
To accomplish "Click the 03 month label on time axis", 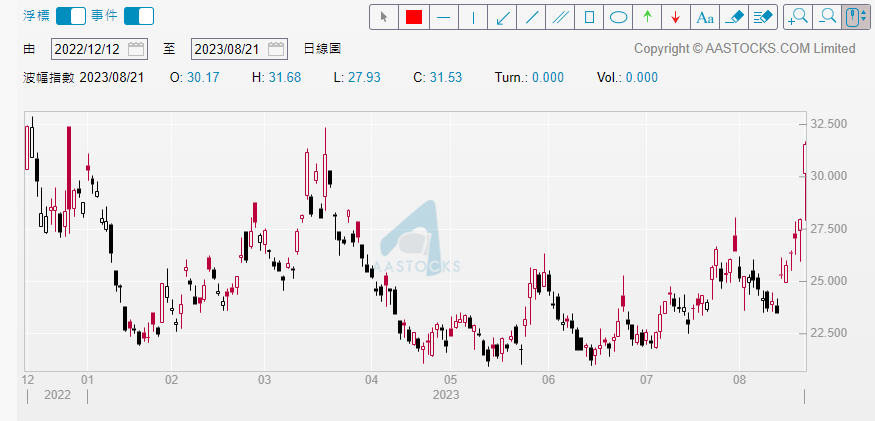I will pos(265,380).
